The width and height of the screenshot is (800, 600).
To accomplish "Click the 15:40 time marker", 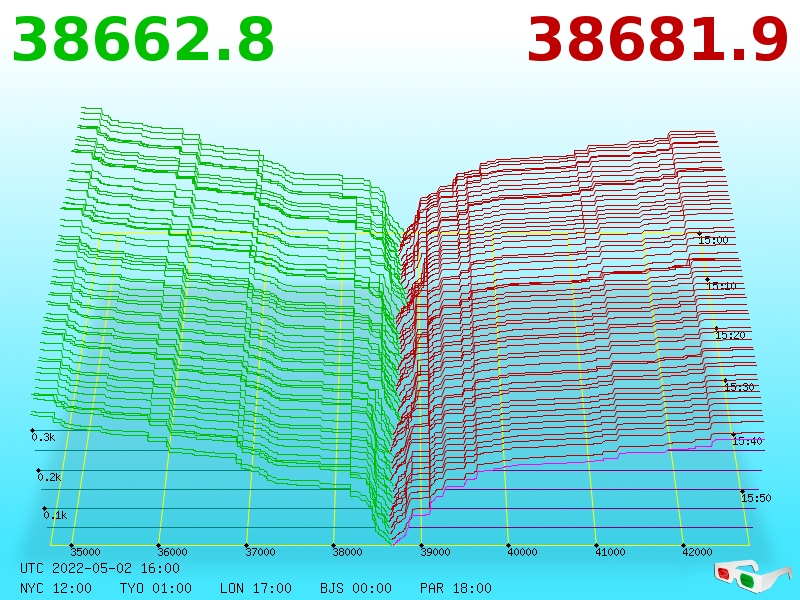I will (747, 442).
